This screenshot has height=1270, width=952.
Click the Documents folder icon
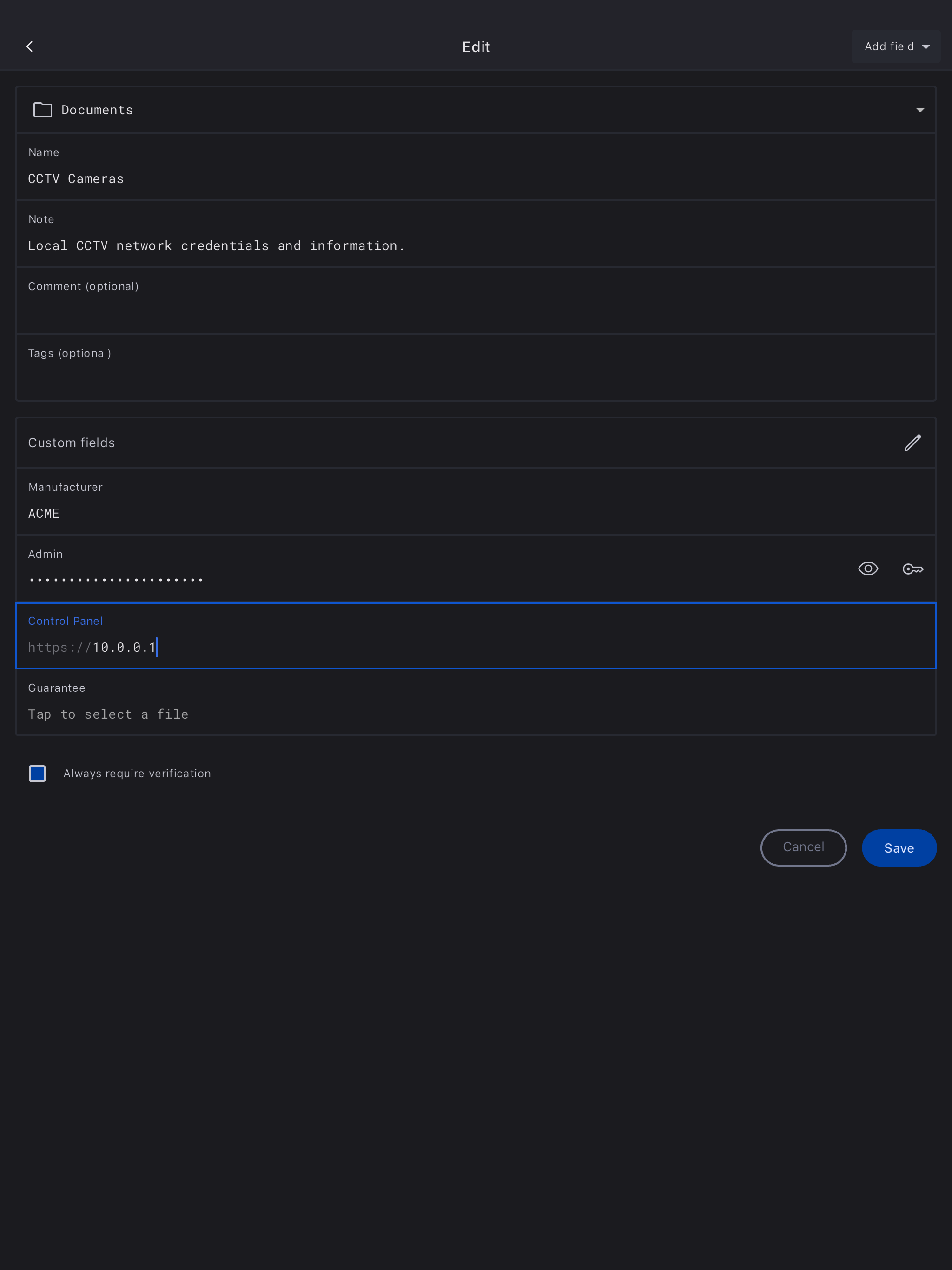(42, 110)
